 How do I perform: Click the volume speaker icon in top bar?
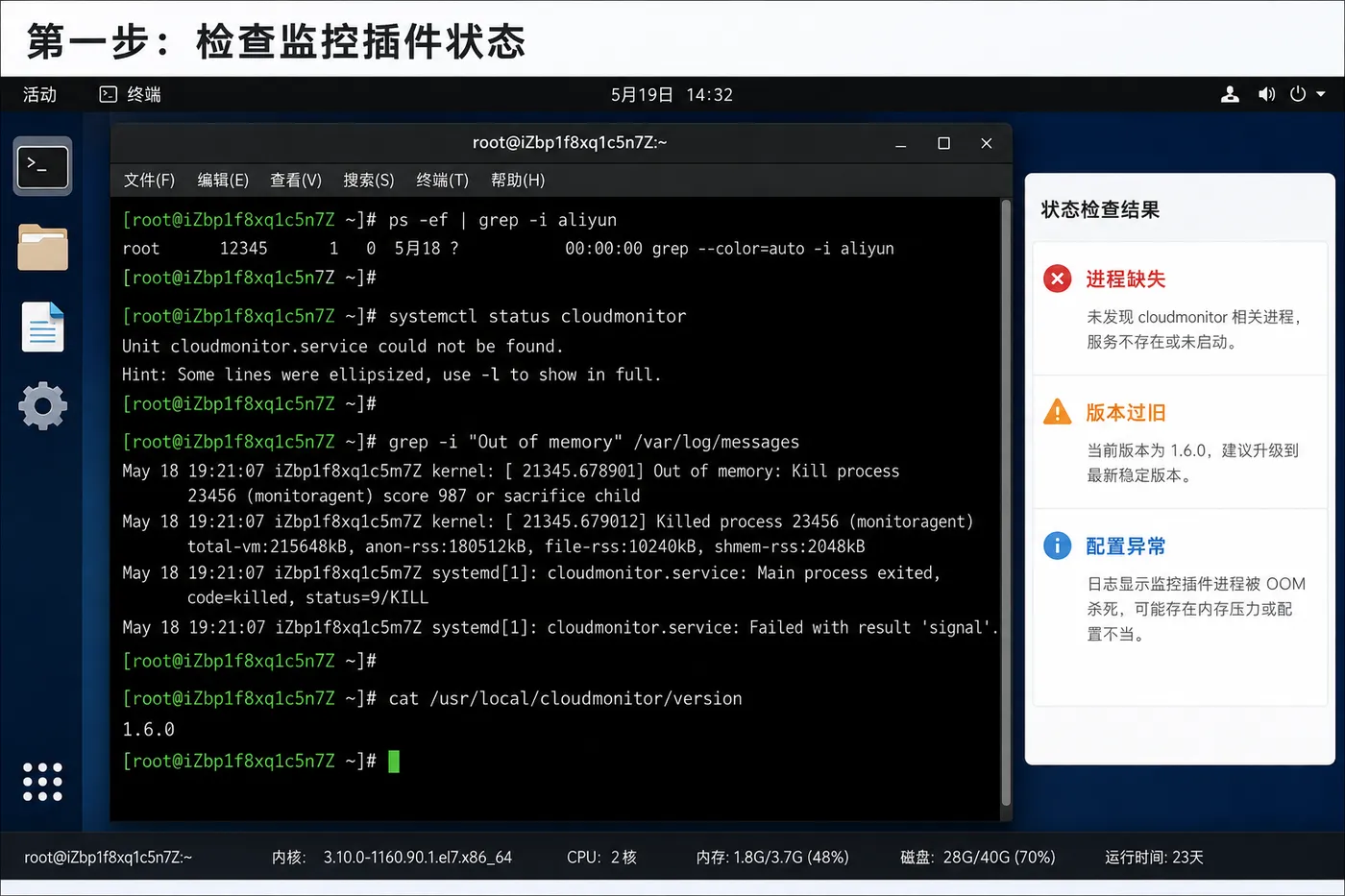pos(1266,94)
